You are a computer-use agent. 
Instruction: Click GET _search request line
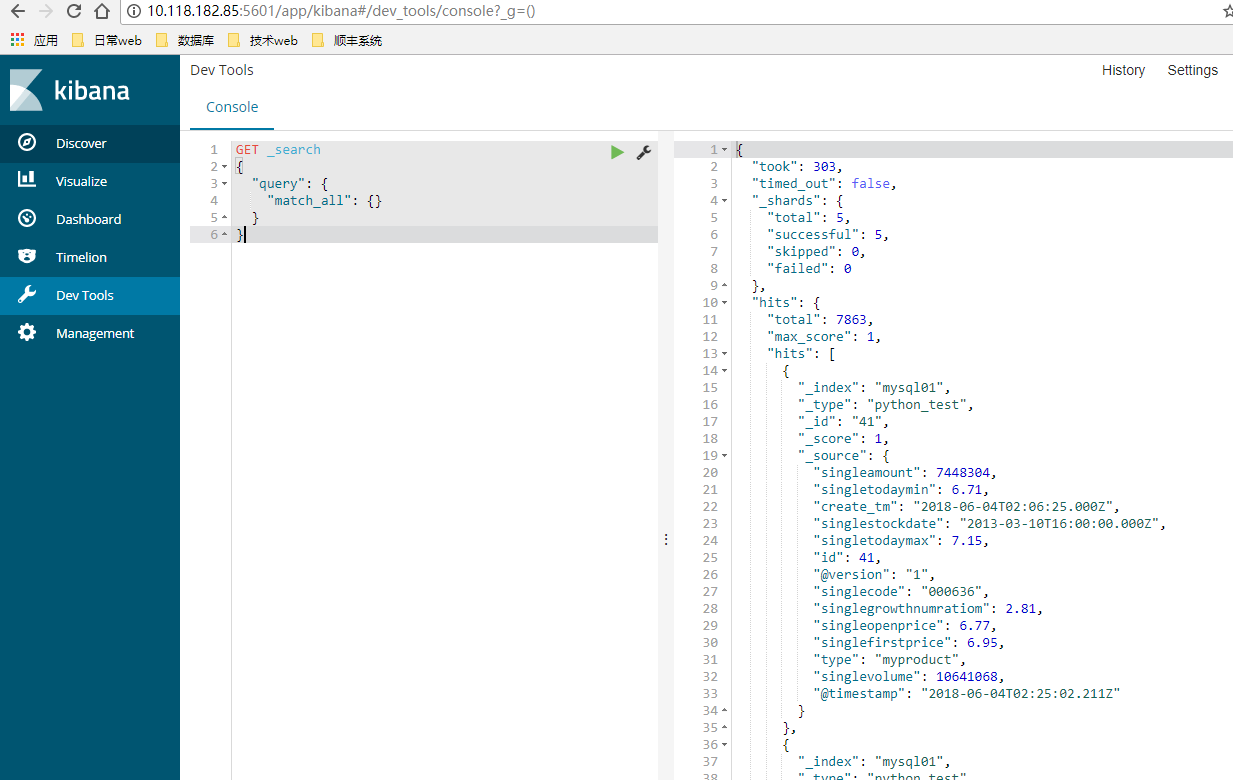tap(278, 149)
